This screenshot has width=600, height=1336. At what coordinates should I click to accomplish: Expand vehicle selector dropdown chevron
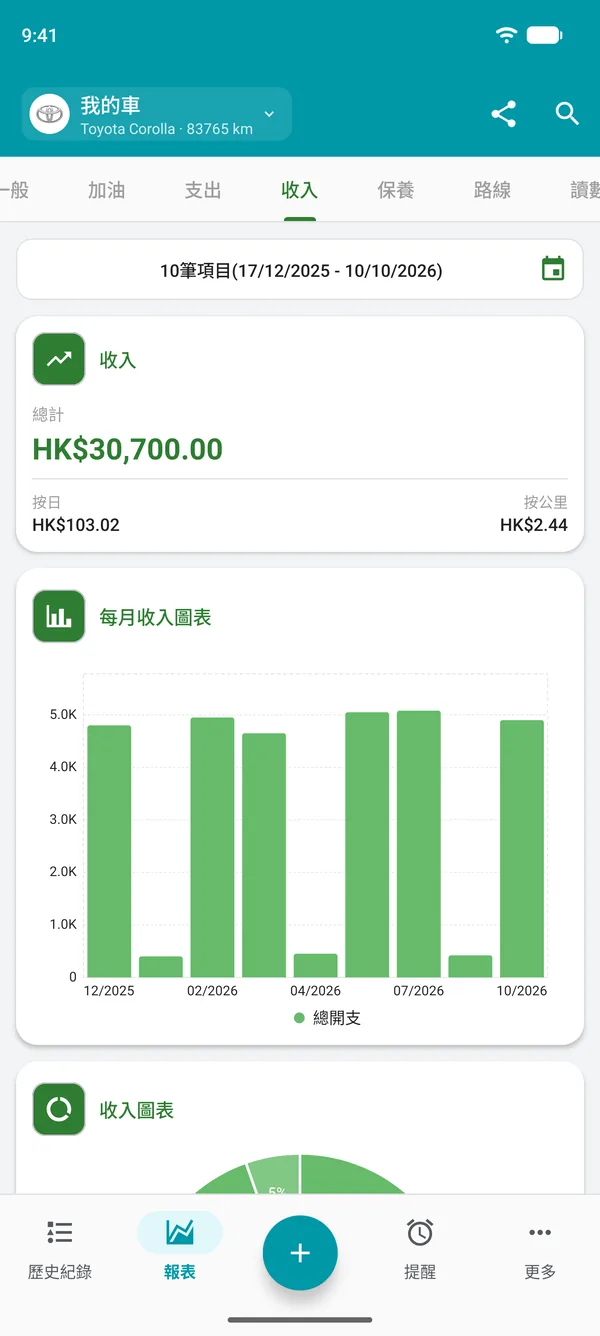(x=269, y=114)
